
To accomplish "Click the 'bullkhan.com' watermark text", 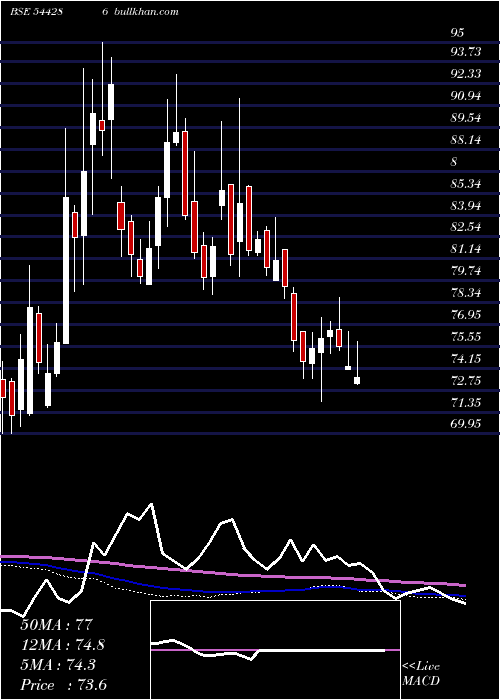I will pyautogui.click(x=146, y=12).
